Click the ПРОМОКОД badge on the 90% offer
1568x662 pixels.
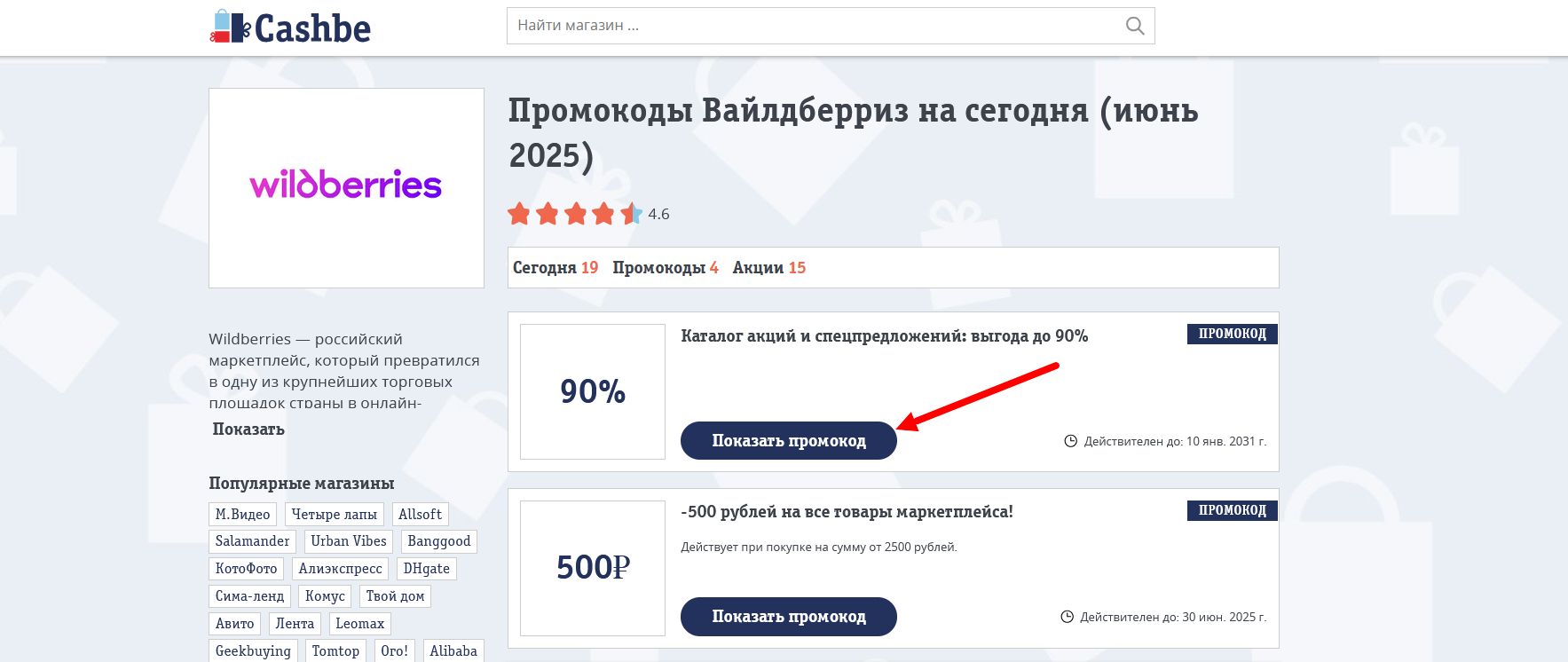(x=1233, y=334)
